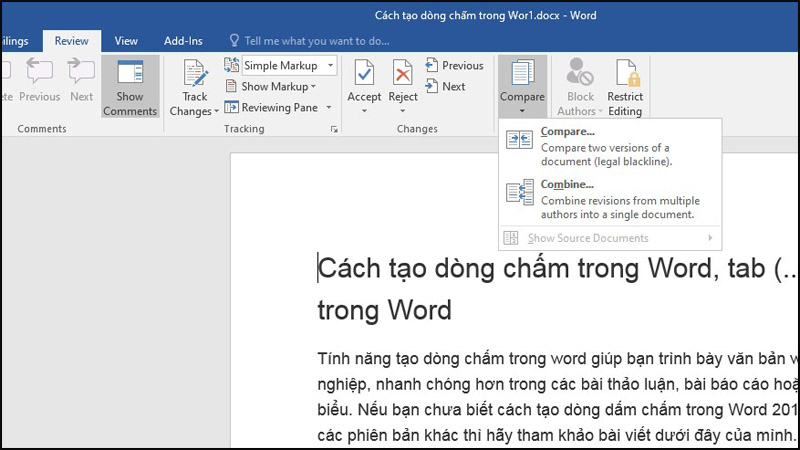Image resolution: width=800 pixels, height=450 pixels.
Task: Choose Compare two versions menu item
Action: (x=610, y=146)
